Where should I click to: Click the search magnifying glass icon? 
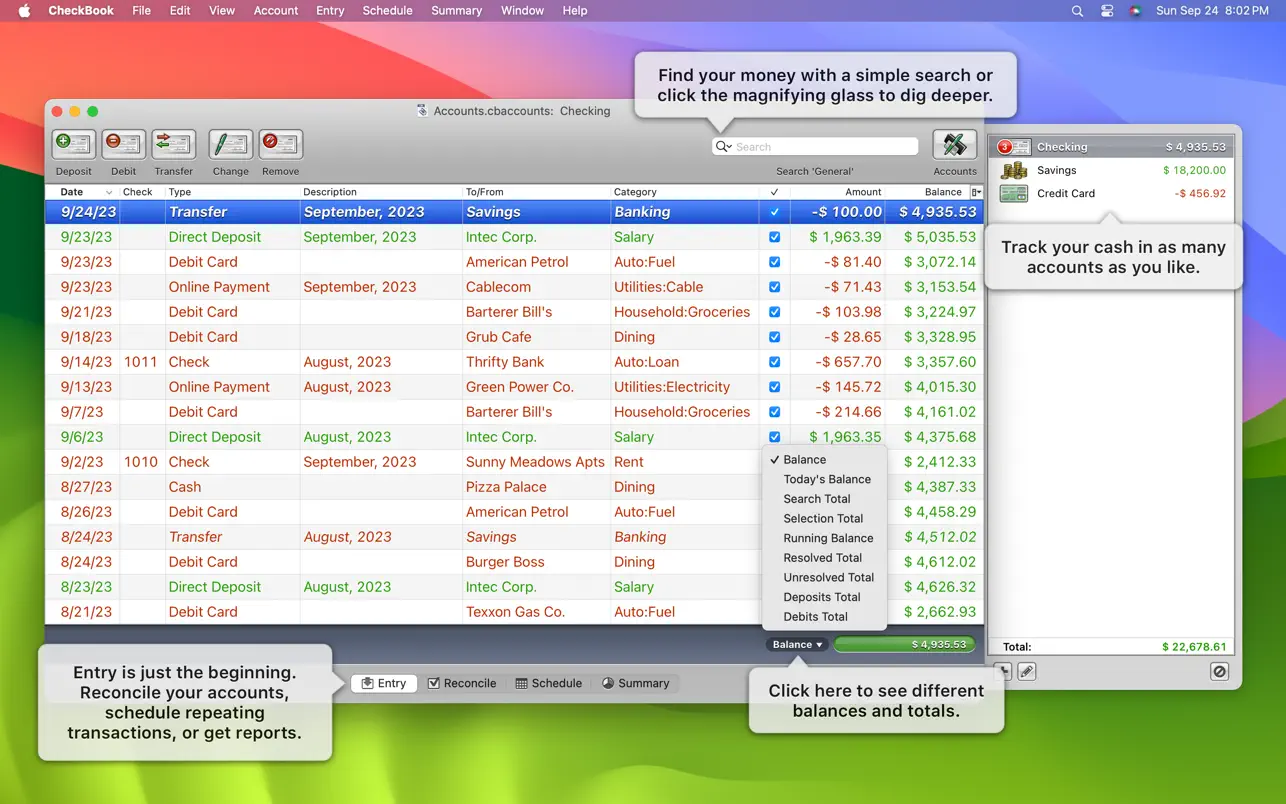723,146
